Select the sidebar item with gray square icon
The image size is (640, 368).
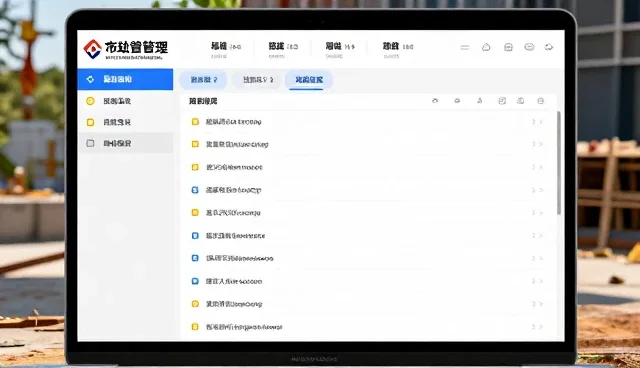(125, 143)
